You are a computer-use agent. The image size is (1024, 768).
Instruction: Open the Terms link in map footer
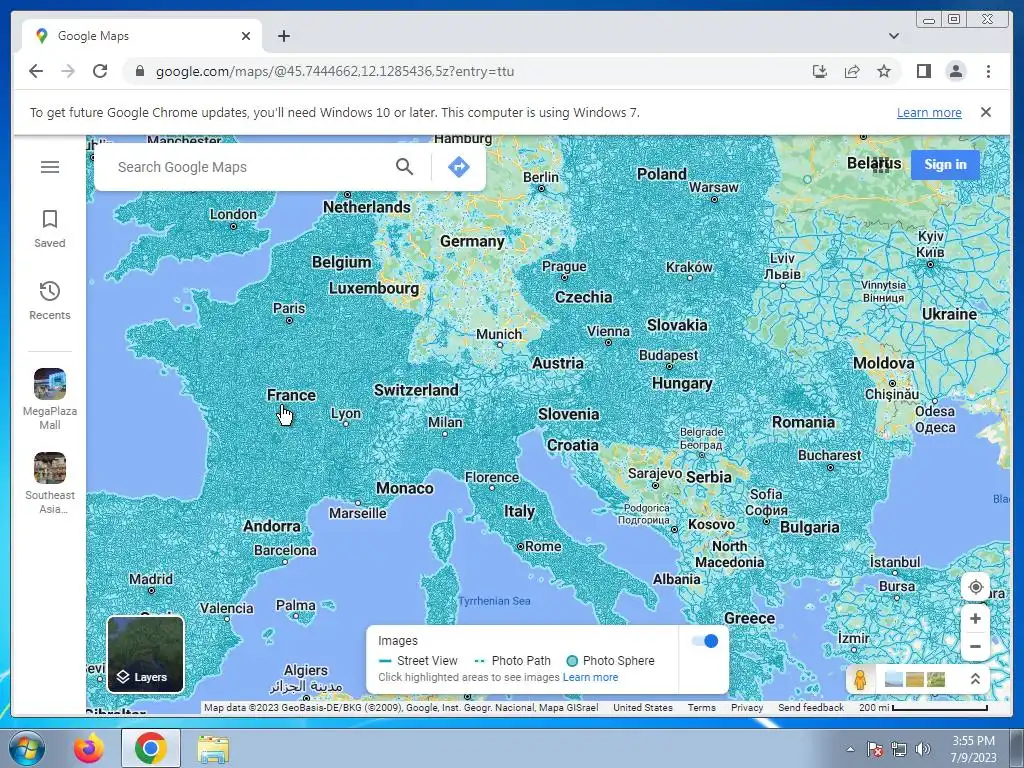pos(701,707)
